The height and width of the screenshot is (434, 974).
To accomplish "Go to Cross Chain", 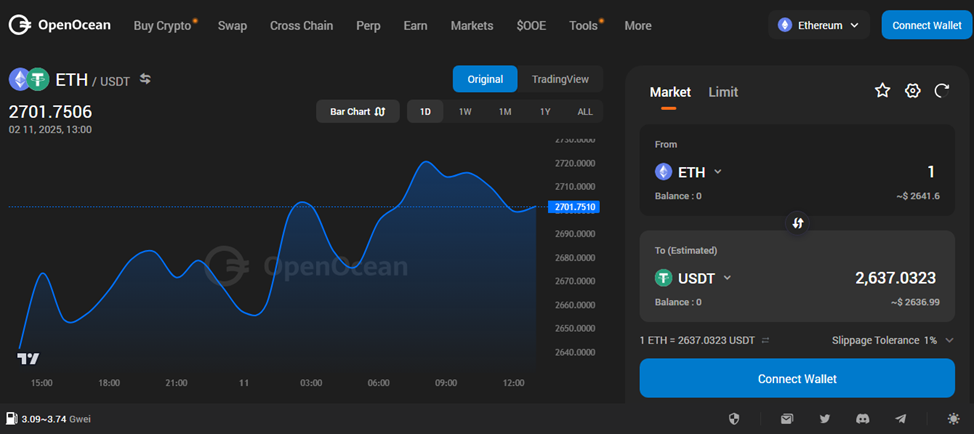I will pos(301,25).
